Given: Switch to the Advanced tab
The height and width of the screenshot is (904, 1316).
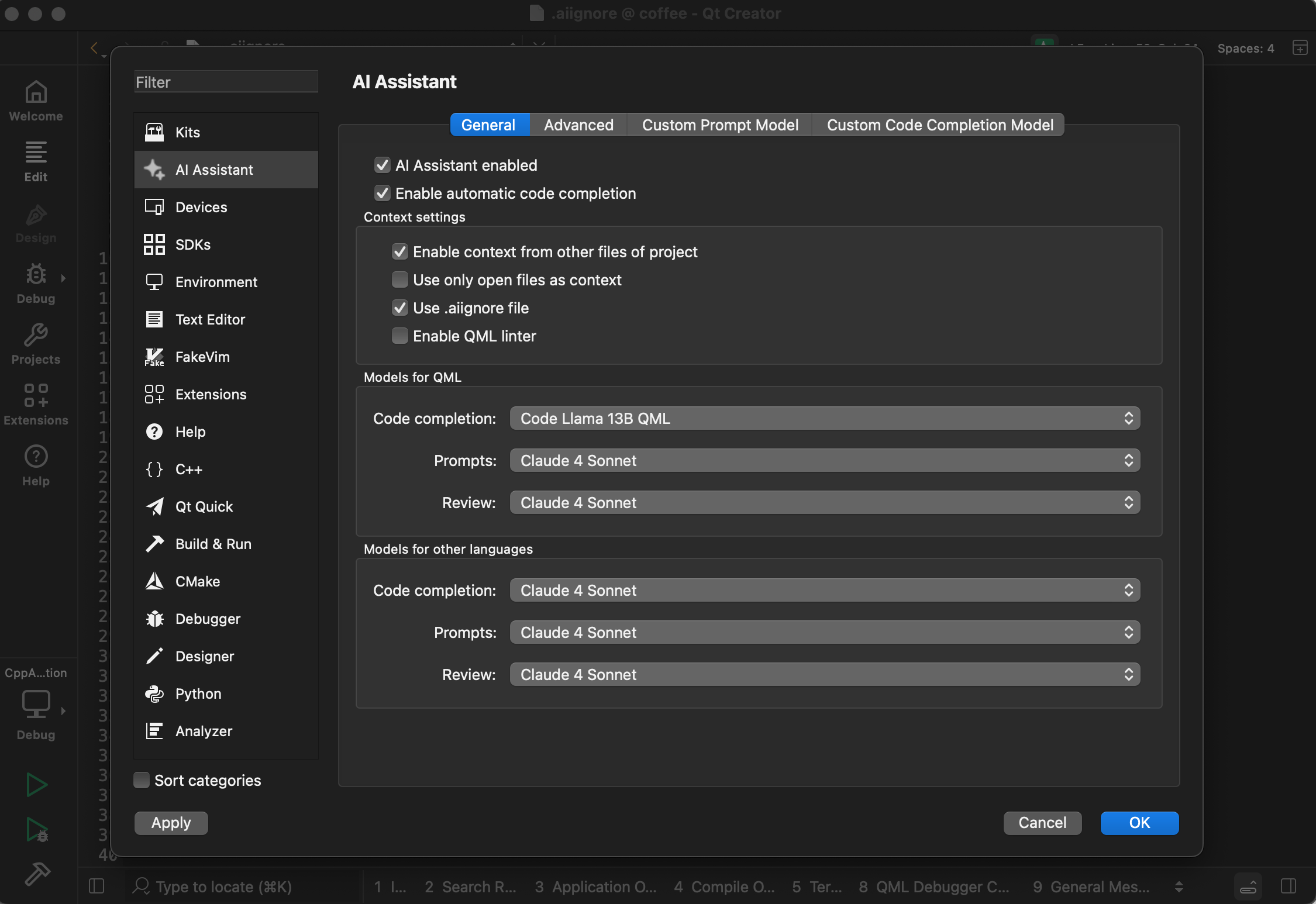Looking at the screenshot, I should [x=578, y=125].
